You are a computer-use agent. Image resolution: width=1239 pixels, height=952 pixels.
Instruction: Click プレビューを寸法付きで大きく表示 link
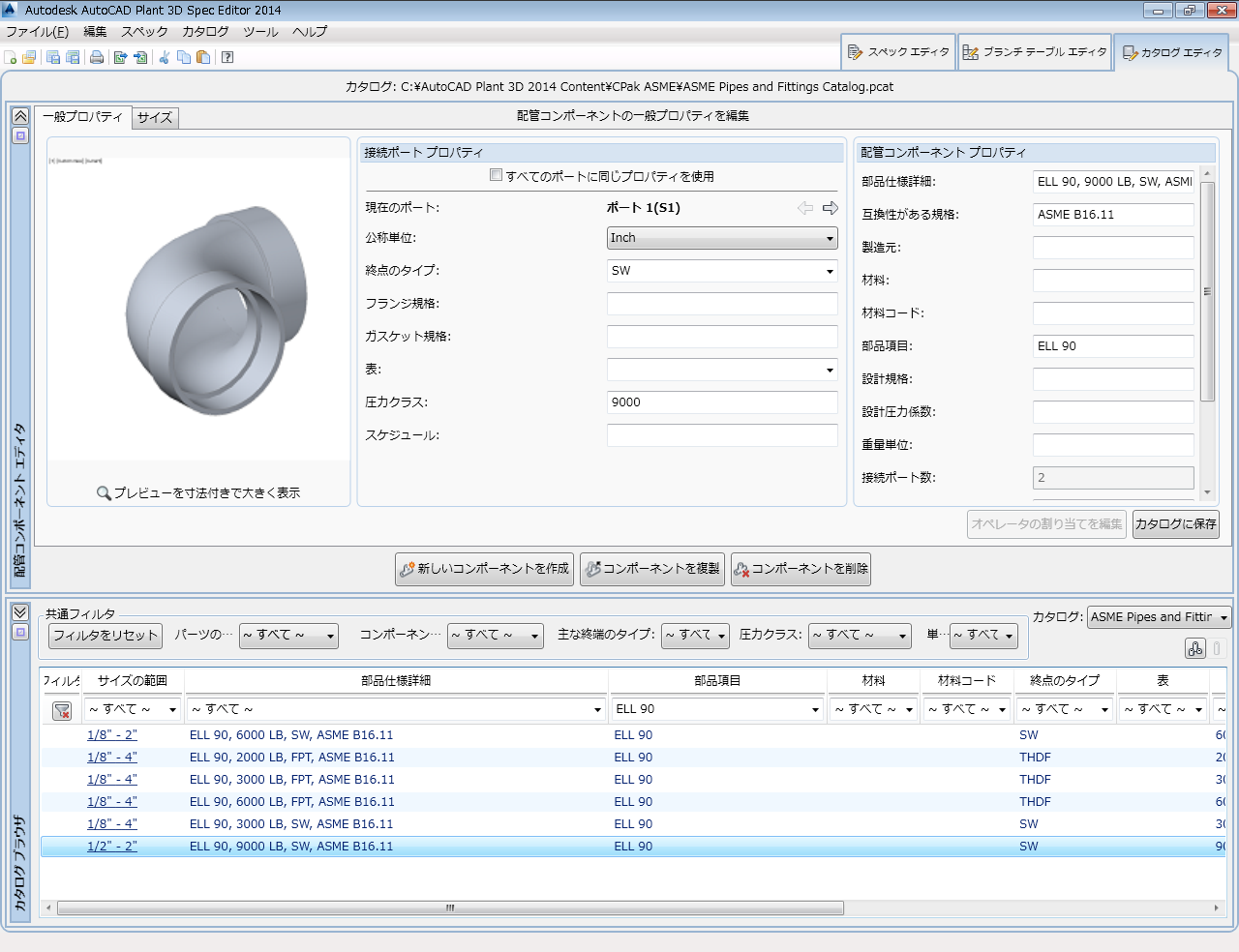click(x=198, y=493)
